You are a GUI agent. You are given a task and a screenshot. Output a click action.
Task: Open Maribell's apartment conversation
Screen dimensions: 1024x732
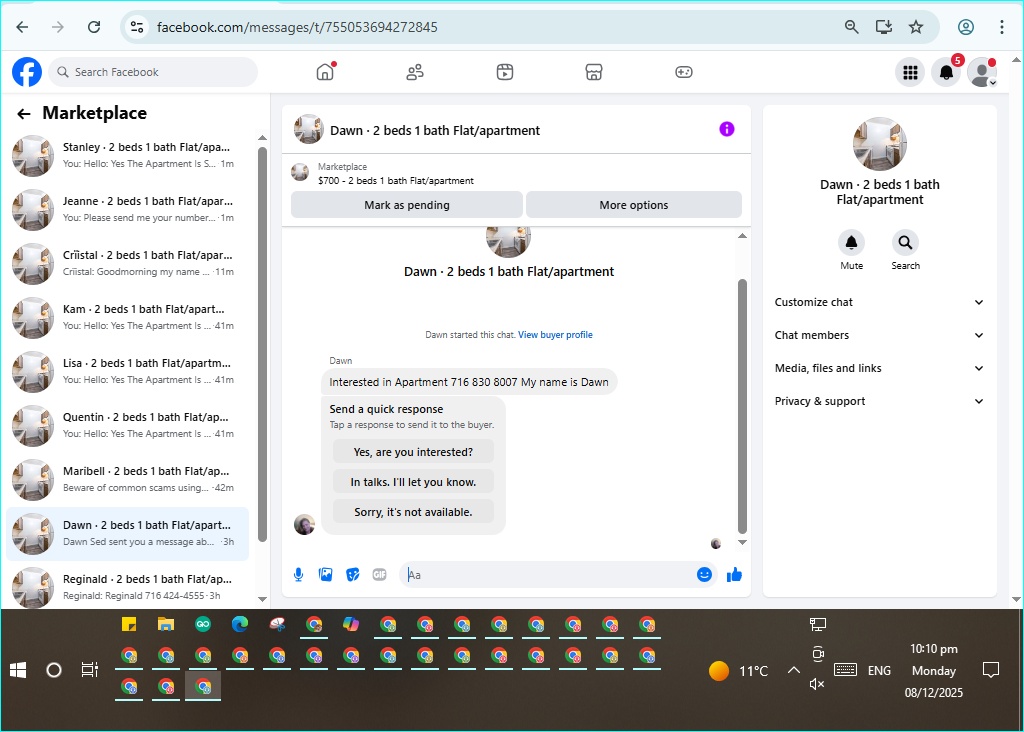(128, 479)
